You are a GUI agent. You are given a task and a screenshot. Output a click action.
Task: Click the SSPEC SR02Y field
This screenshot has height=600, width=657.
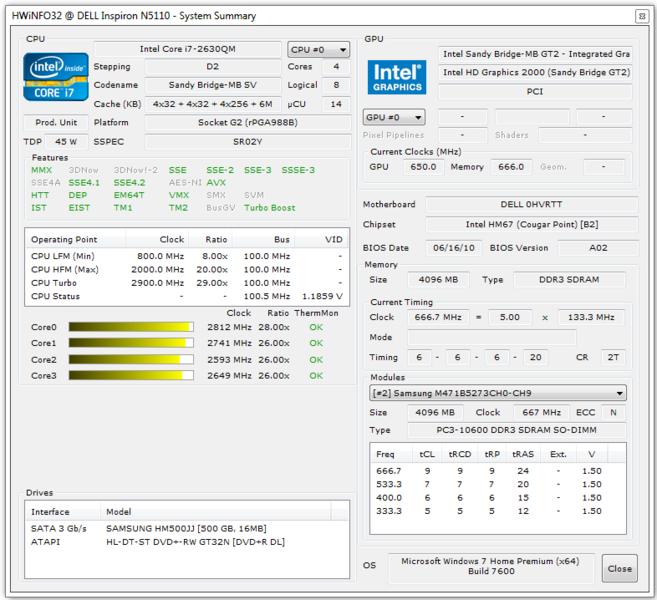(248, 142)
